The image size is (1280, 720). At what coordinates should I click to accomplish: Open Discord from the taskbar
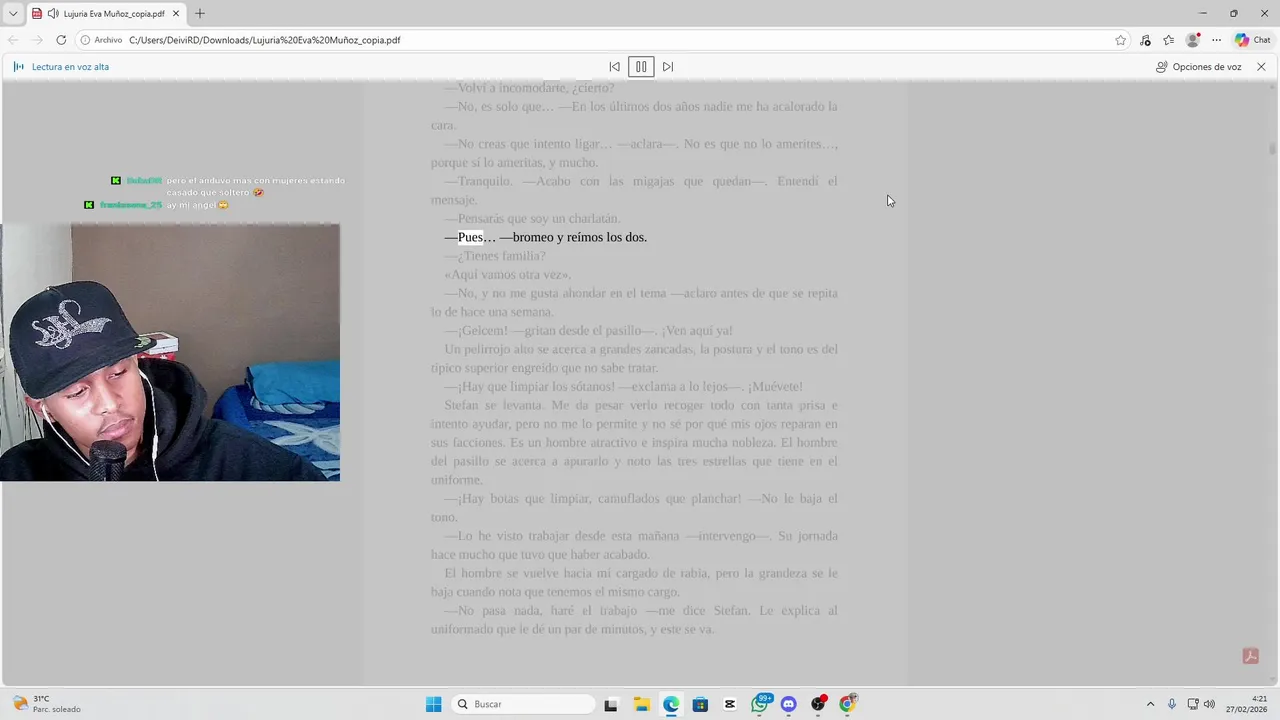click(788, 704)
